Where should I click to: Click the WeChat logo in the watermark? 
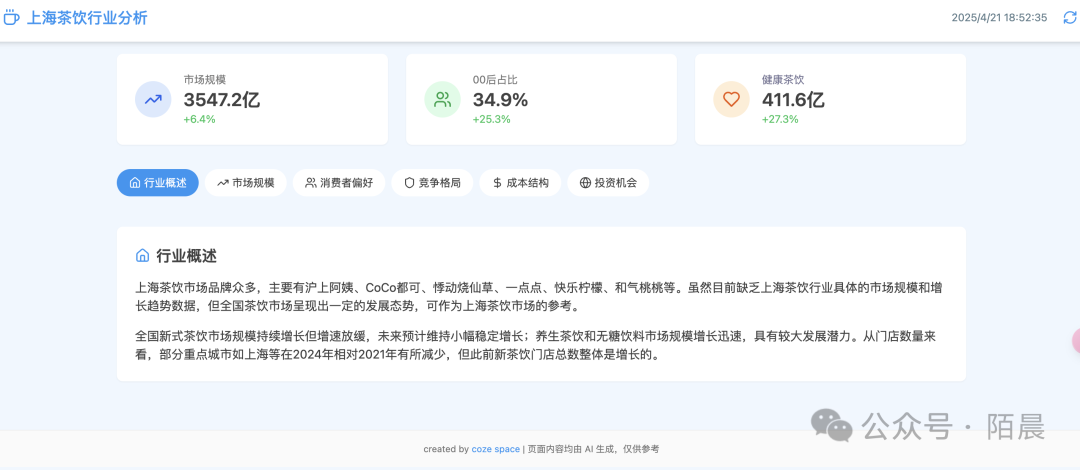(831, 425)
